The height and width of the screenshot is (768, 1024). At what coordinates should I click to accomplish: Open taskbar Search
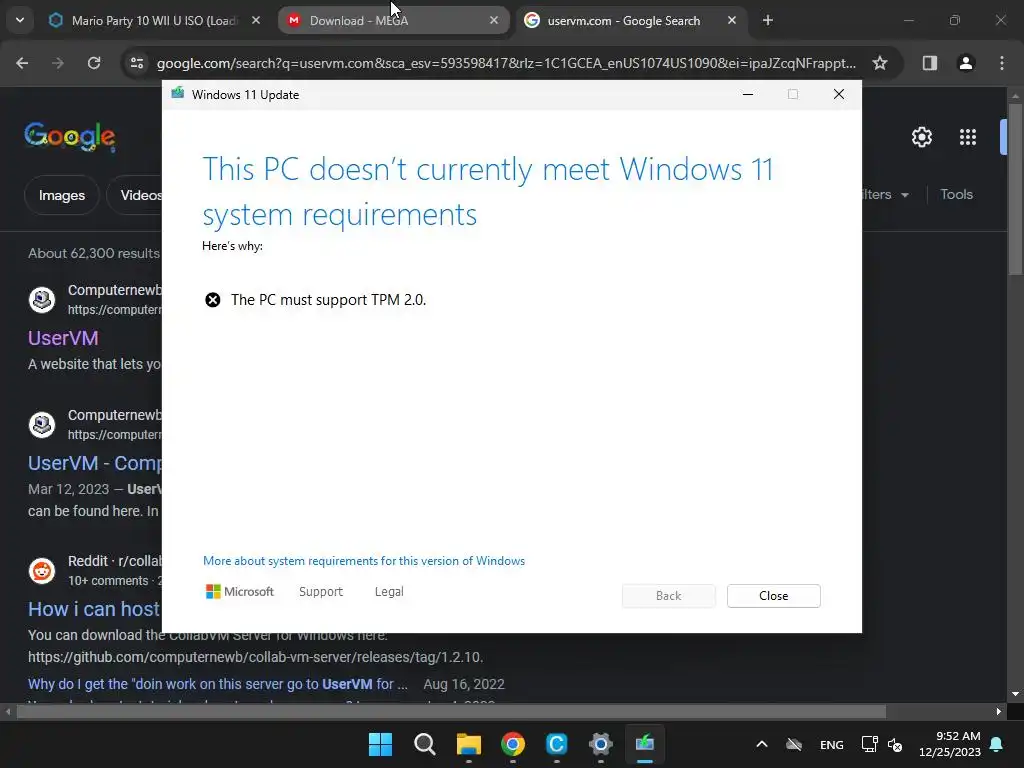(x=424, y=744)
